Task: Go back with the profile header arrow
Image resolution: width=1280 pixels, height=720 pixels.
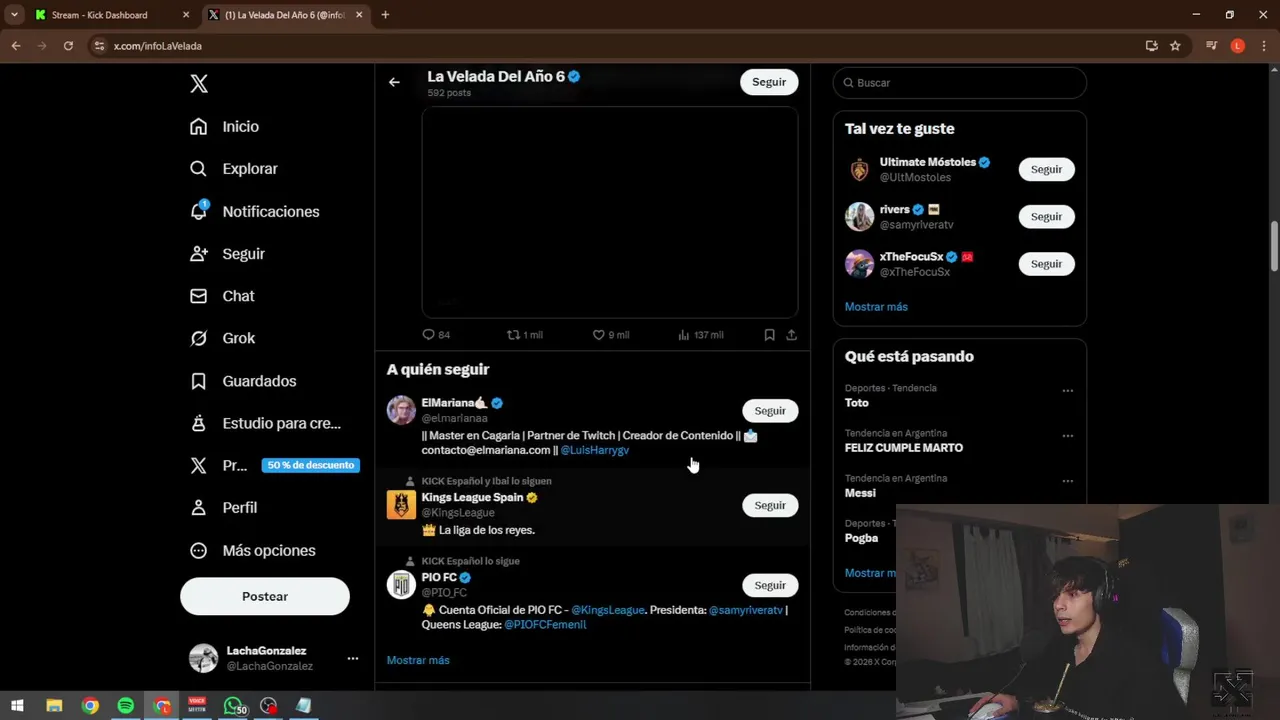Action: 394,82
